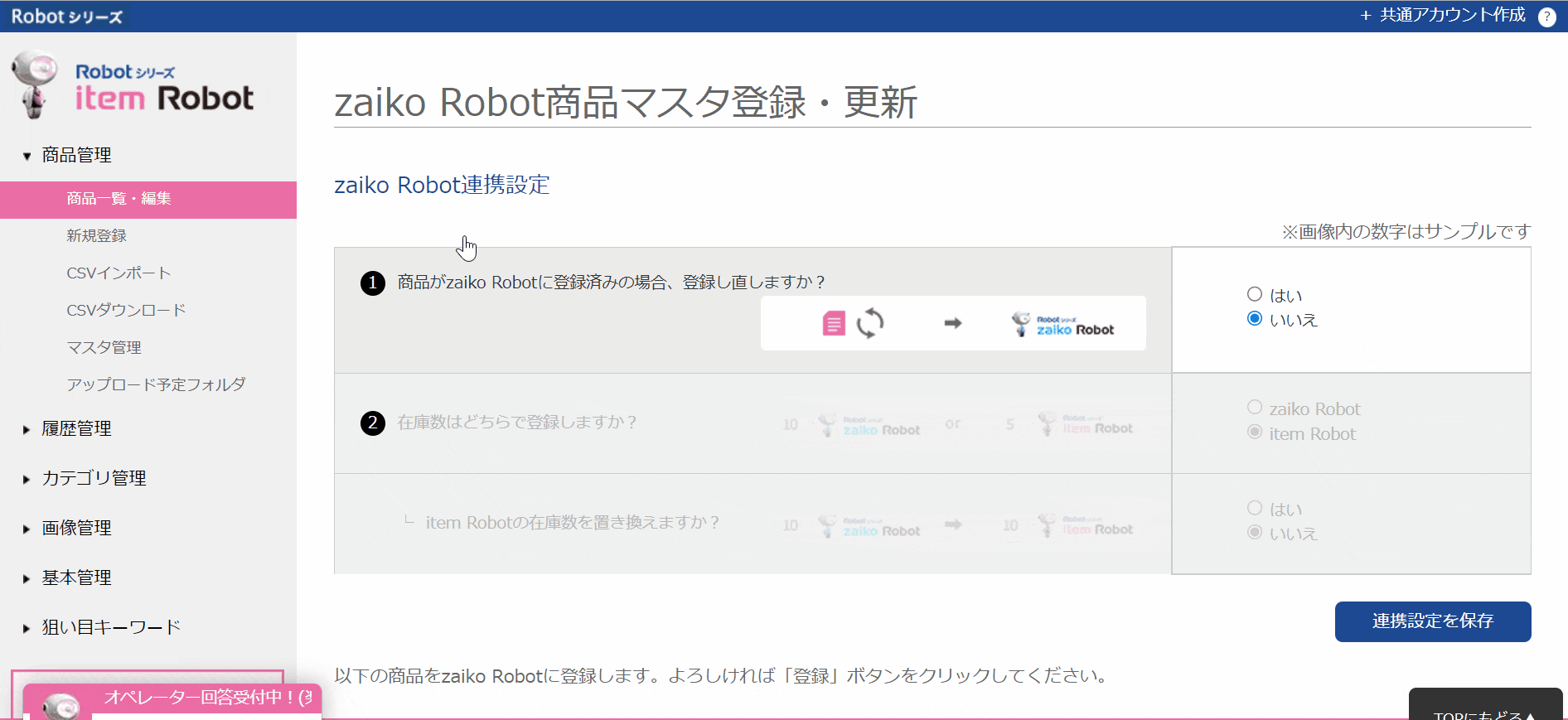Select はい for replacing item Robot stock
Screen dimensions: 1568x720
(x=1255, y=508)
